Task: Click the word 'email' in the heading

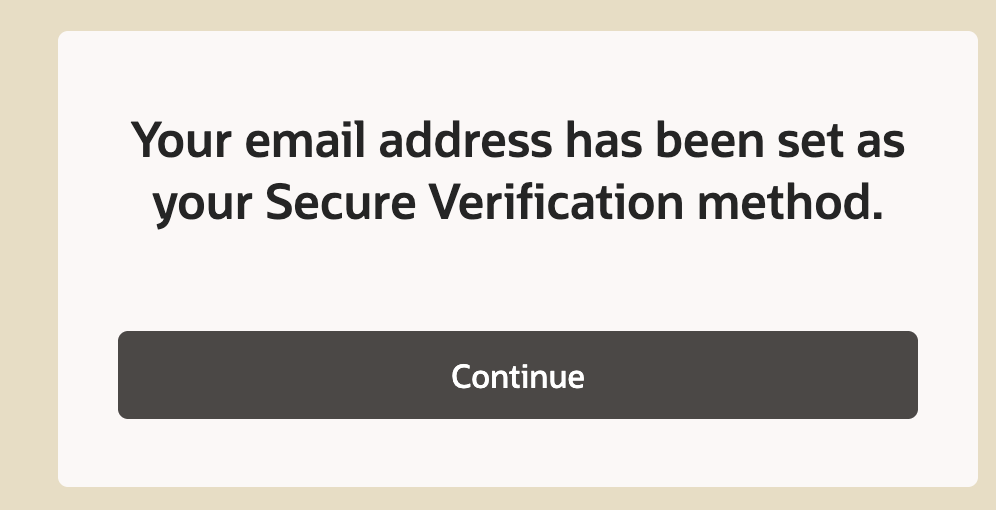Action: [x=305, y=140]
